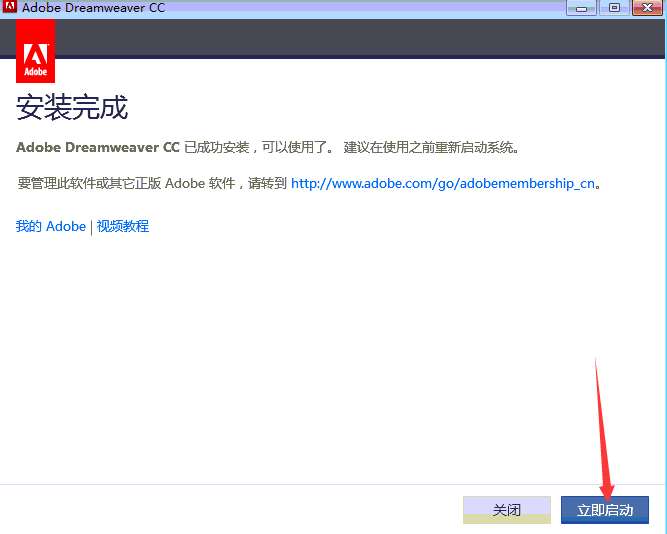Open the 视频教程 video tutorials link
The width and height of the screenshot is (667, 534).
[x=123, y=226]
